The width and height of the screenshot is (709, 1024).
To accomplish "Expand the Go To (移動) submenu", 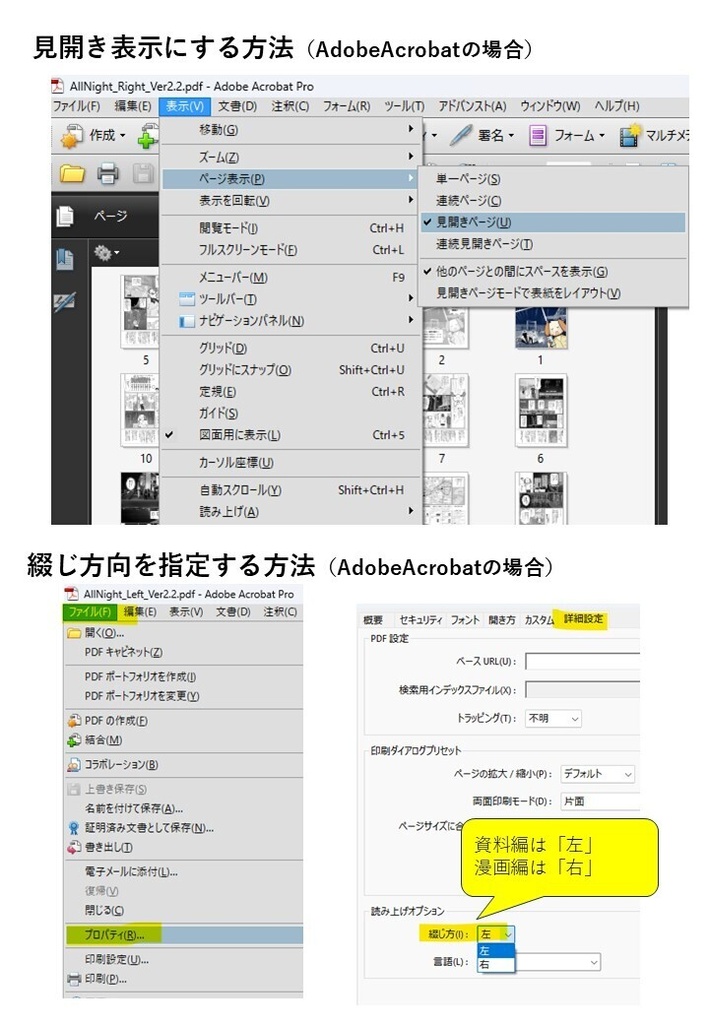I will click(x=291, y=130).
